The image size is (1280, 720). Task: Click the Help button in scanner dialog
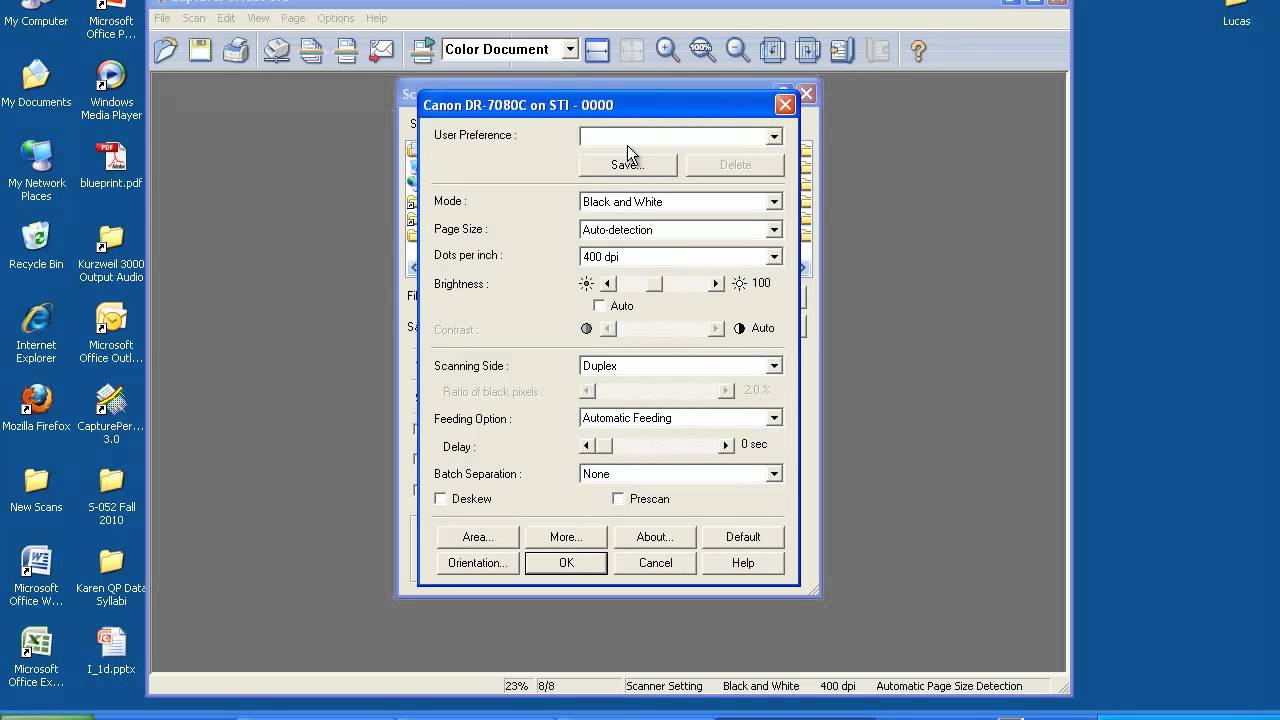743,563
